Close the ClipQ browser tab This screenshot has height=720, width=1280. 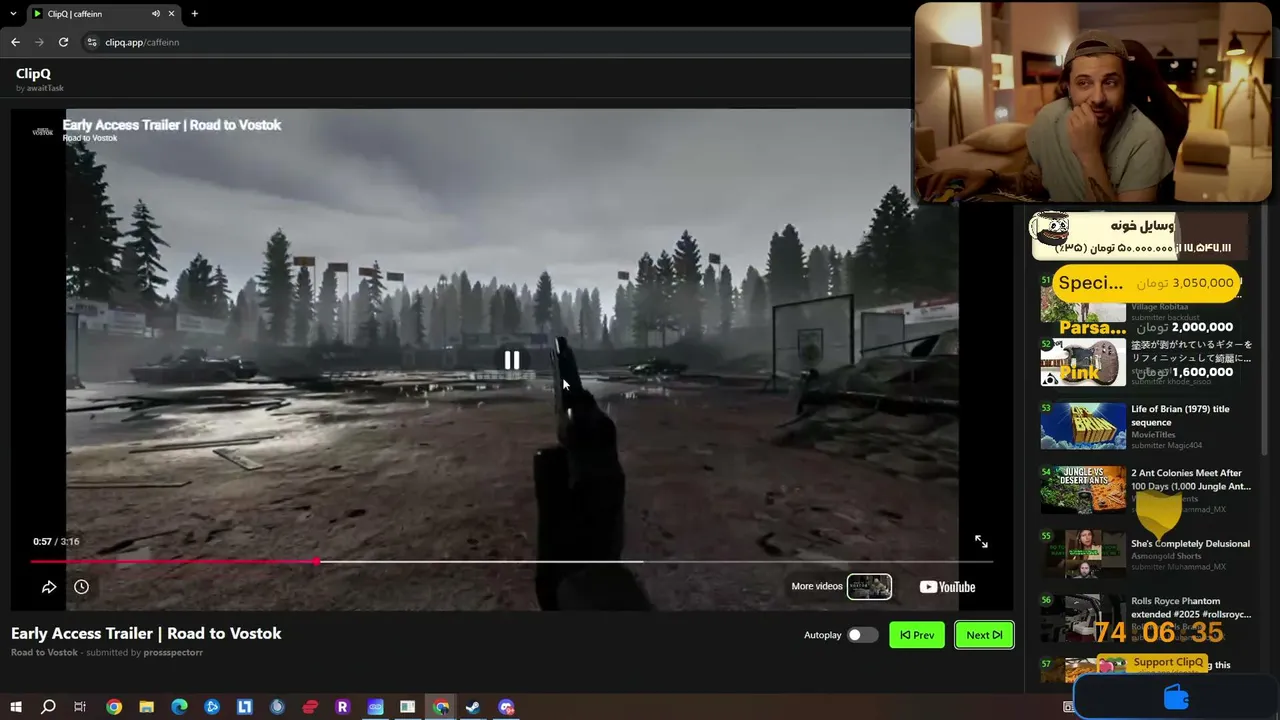pos(172,14)
